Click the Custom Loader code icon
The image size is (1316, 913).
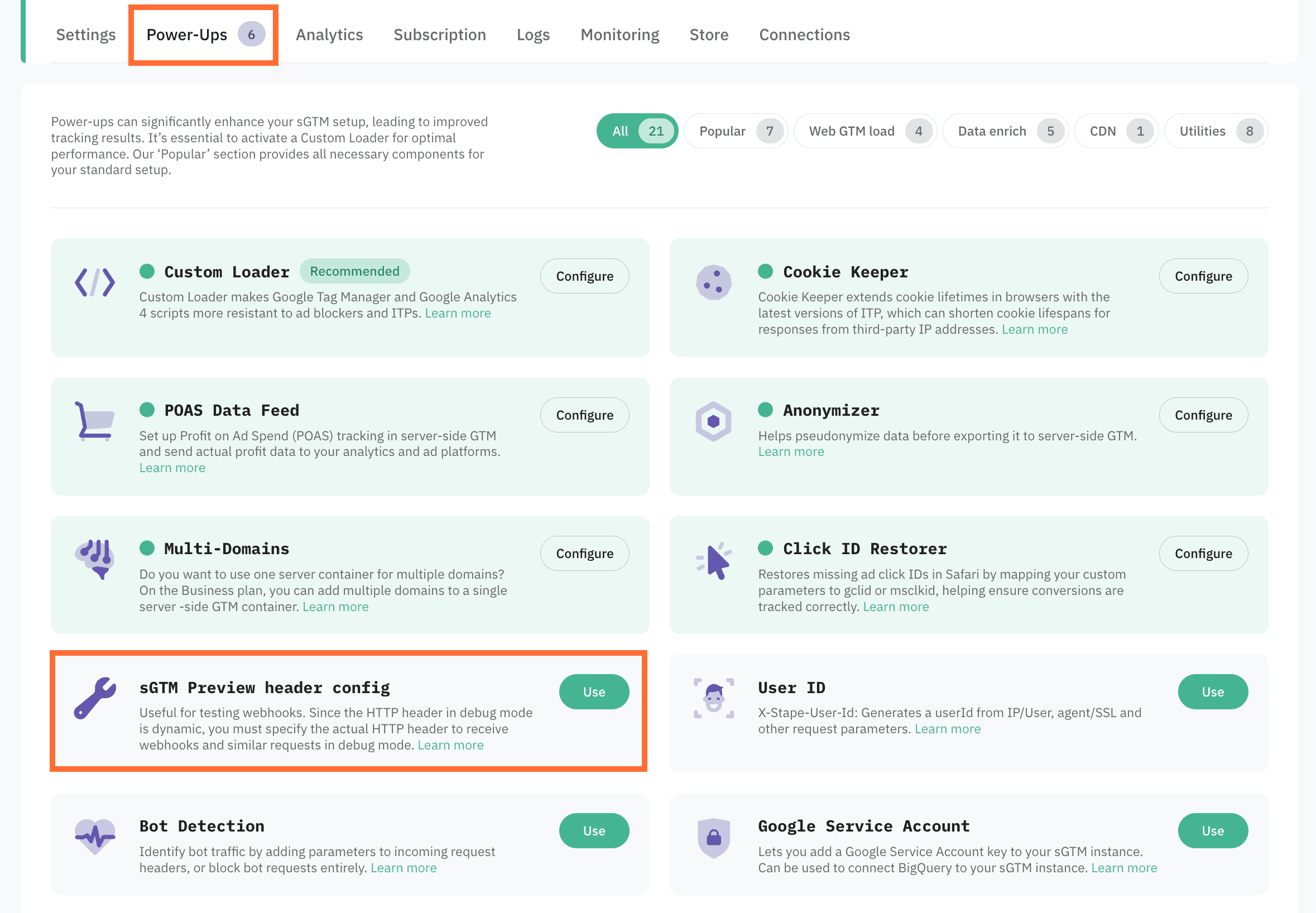pos(95,282)
